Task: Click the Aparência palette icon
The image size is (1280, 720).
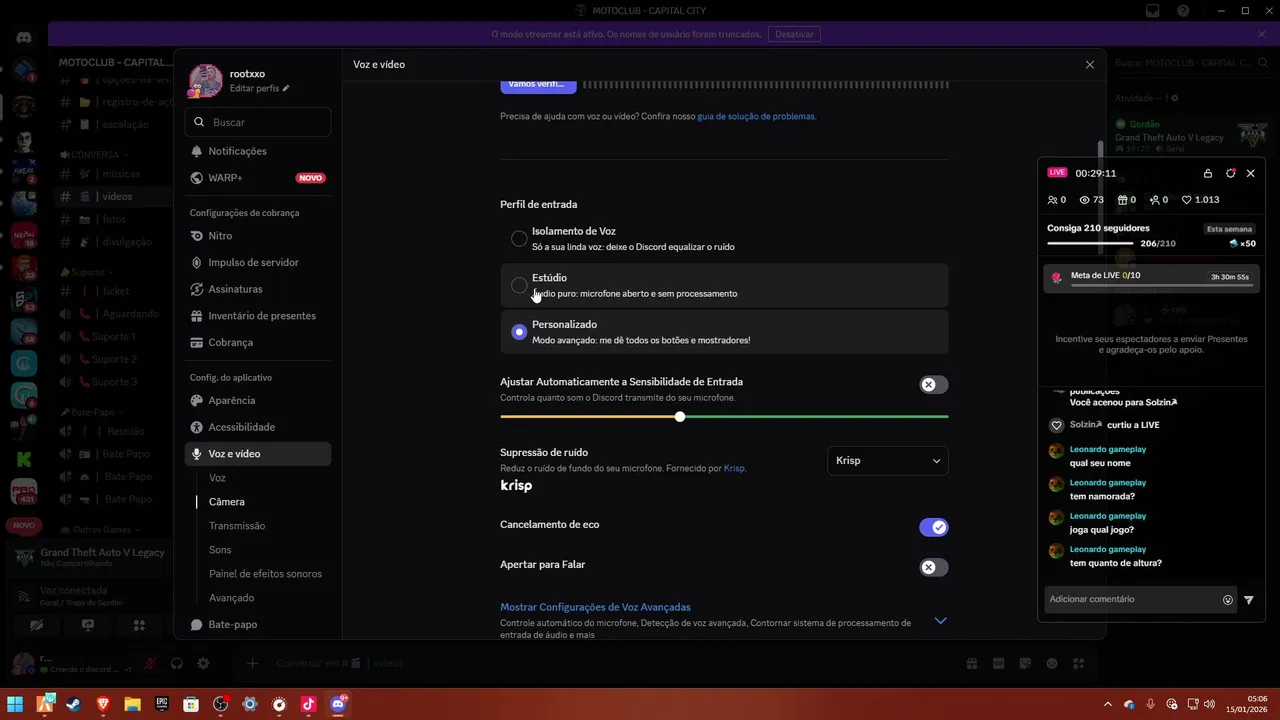Action: [196, 400]
